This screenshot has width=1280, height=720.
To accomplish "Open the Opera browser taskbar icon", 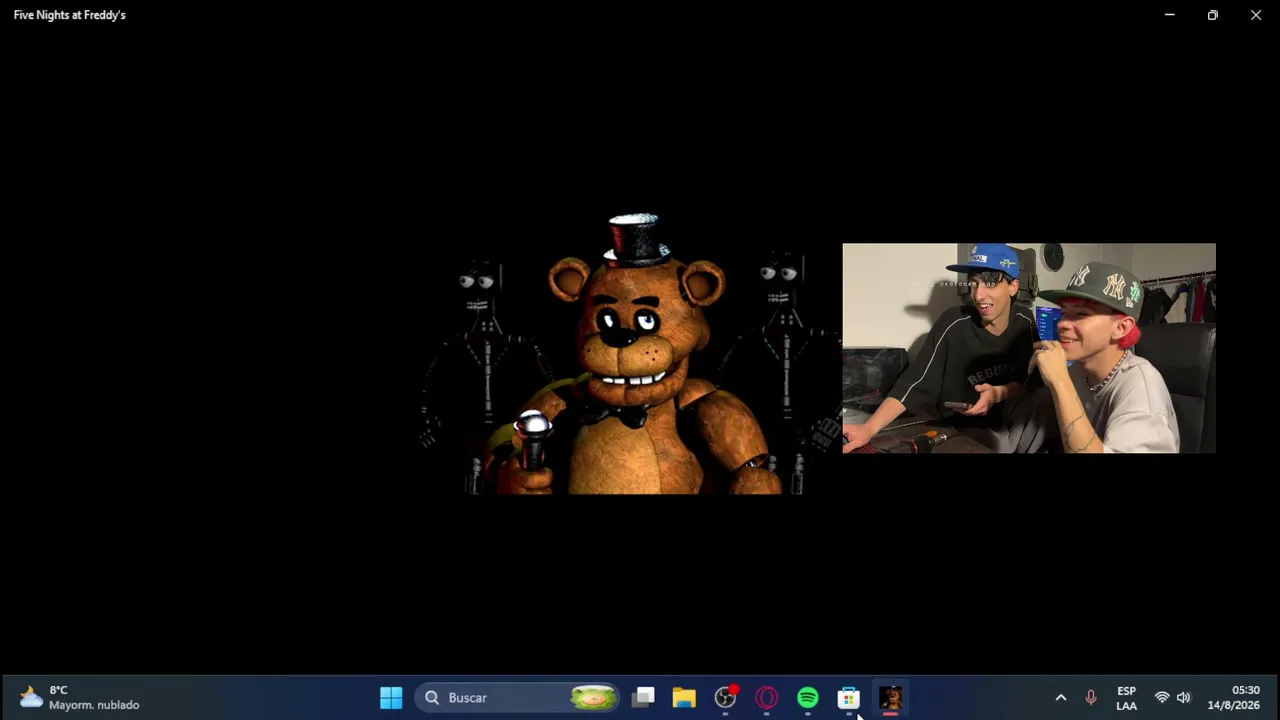I will (767, 697).
